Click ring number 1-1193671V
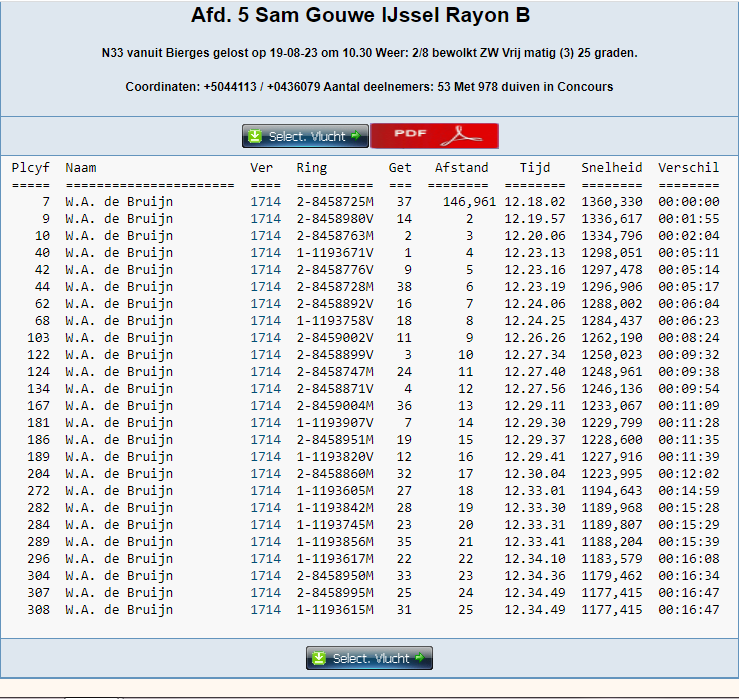 point(335,253)
